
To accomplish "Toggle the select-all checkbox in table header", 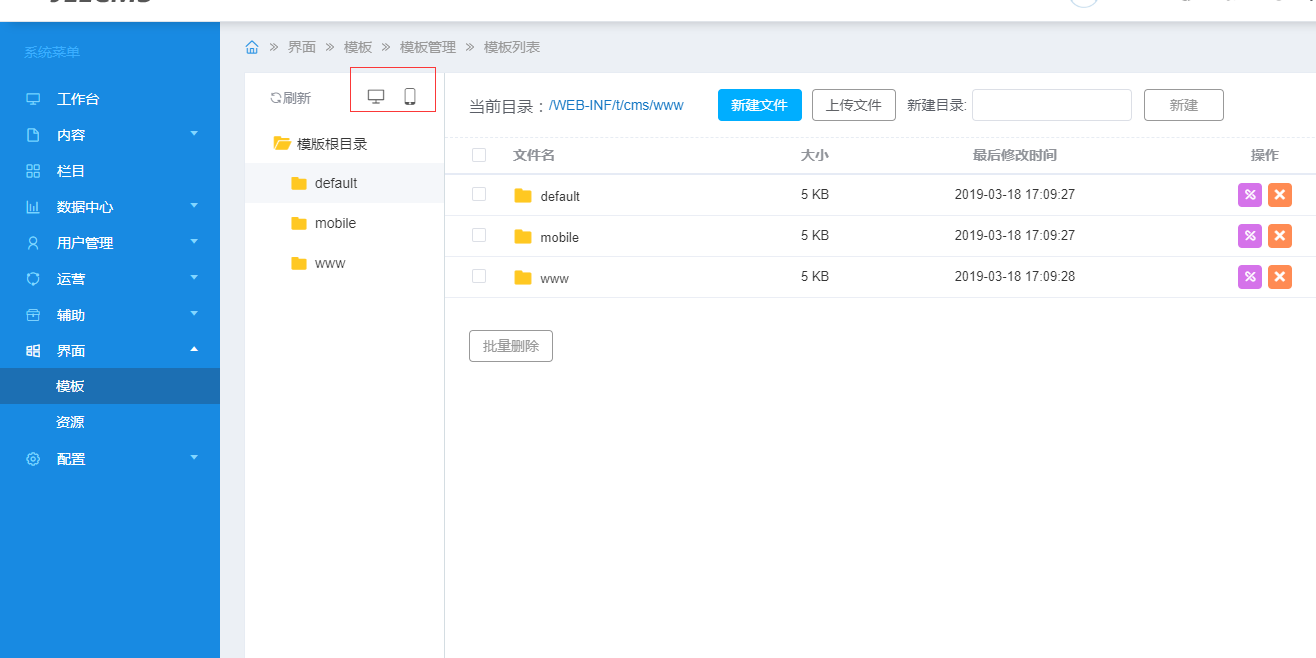I will (479, 155).
